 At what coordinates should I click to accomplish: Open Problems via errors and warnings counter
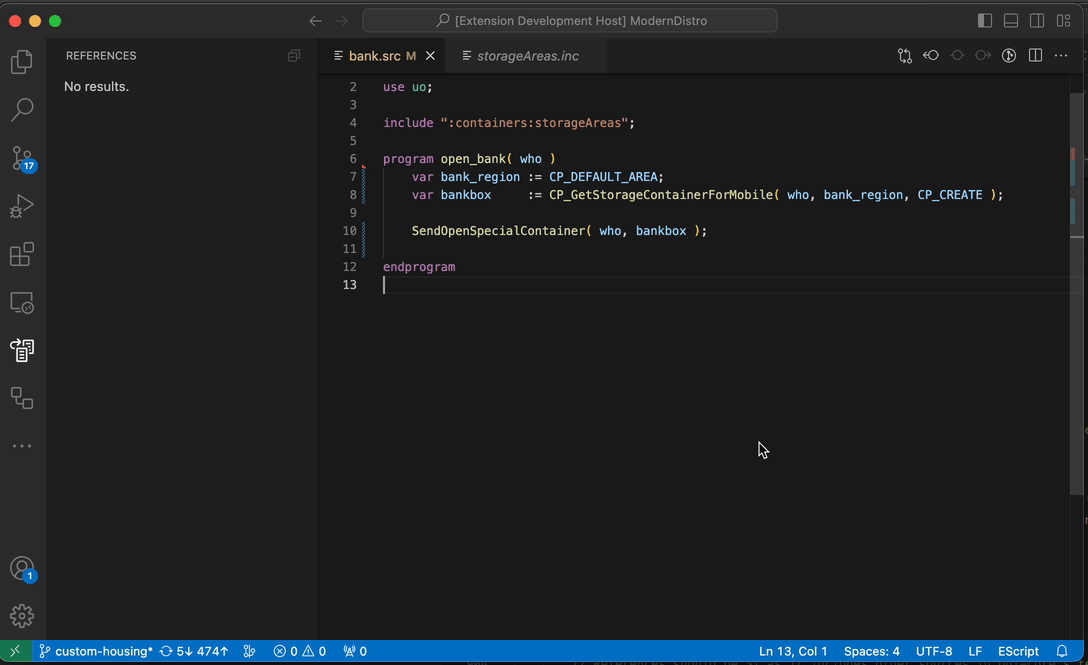point(300,651)
